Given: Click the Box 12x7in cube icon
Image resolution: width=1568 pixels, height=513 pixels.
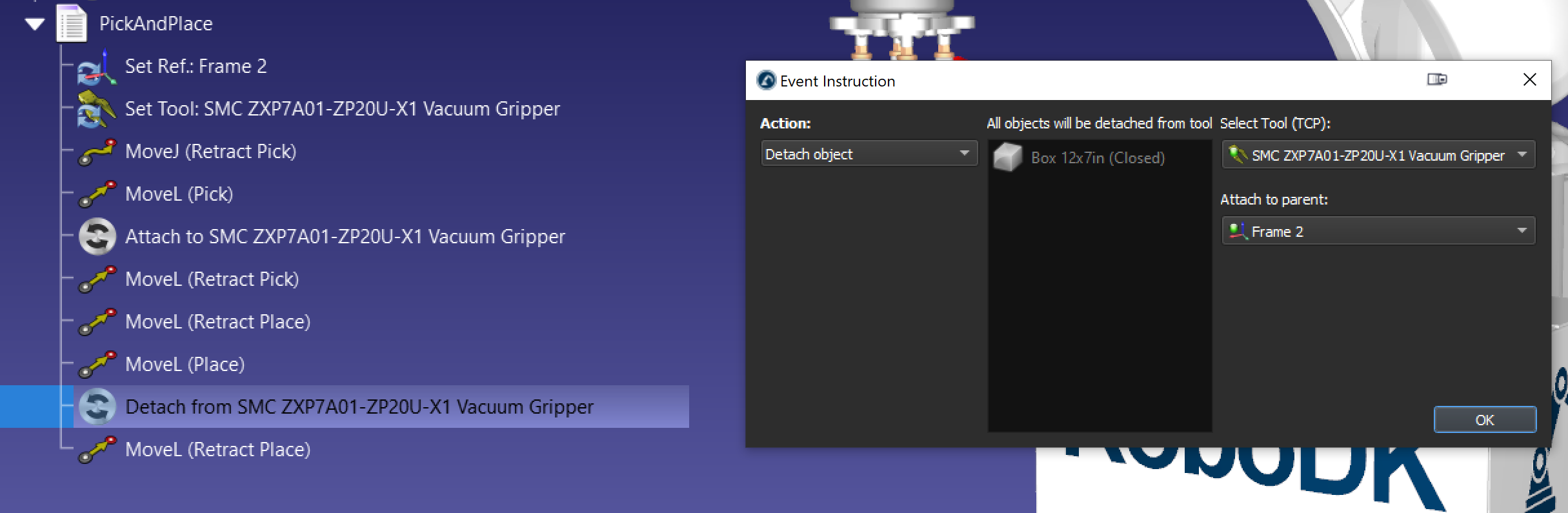Looking at the screenshot, I should click(1007, 157).
